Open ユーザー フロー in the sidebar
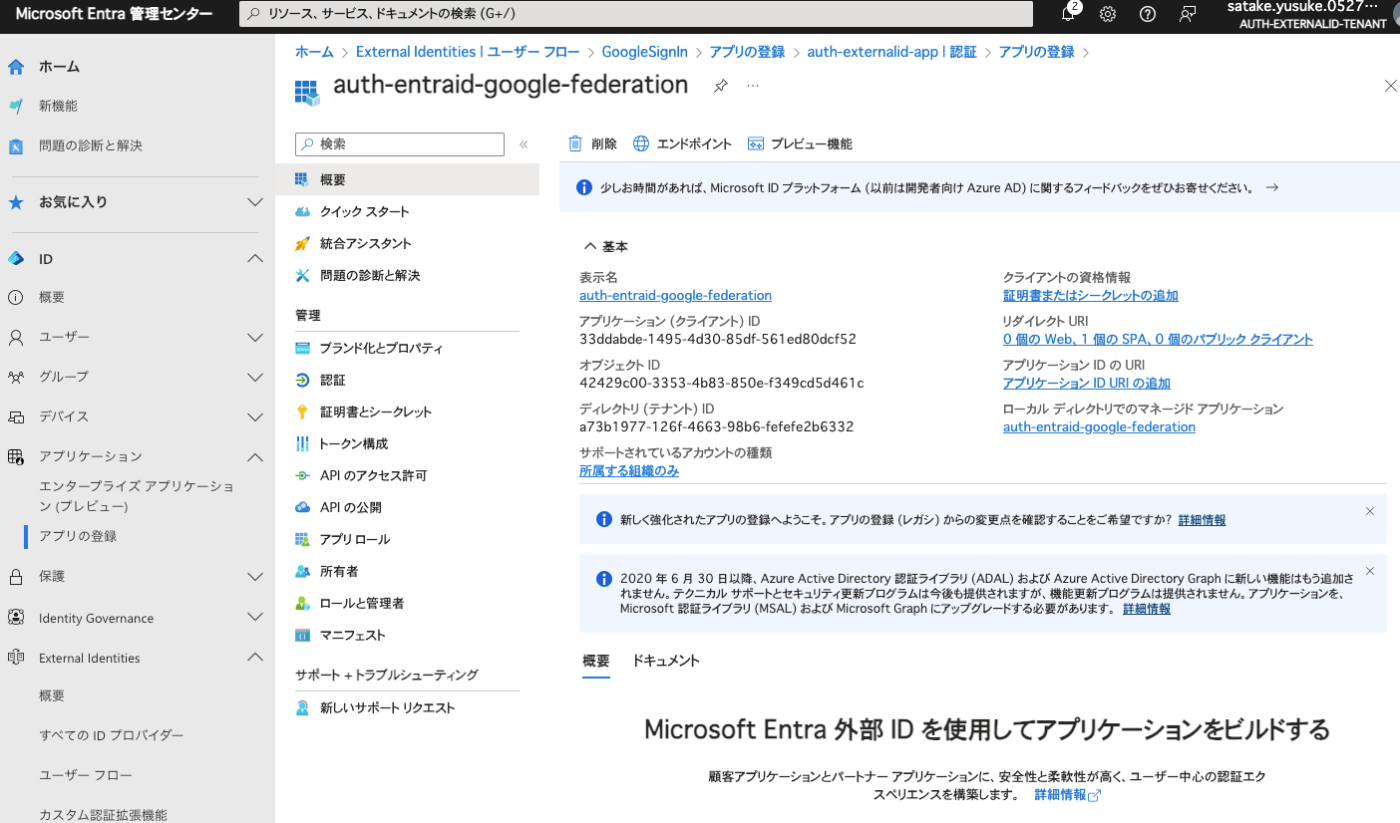 click(85, 776)
